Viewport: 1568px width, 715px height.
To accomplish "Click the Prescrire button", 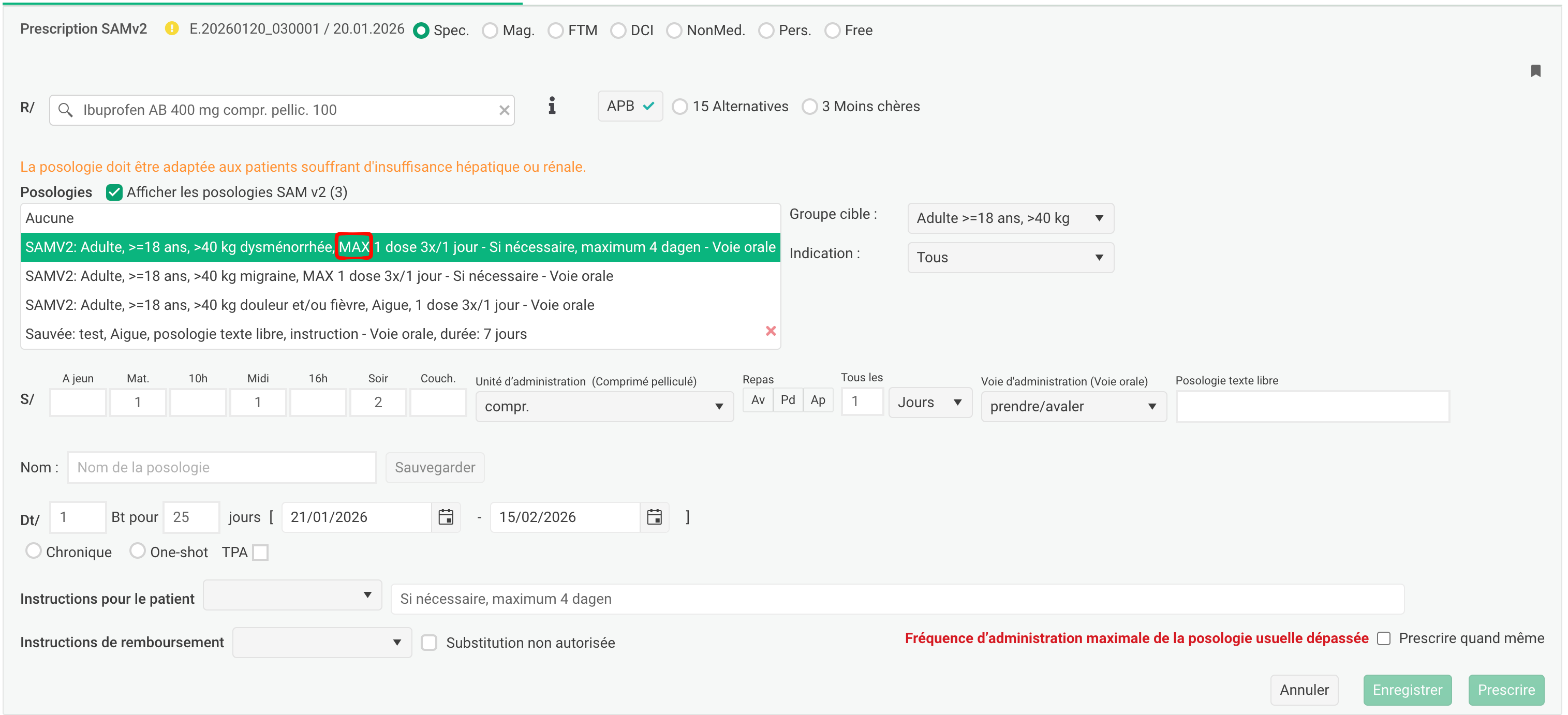I will 1505,690.
